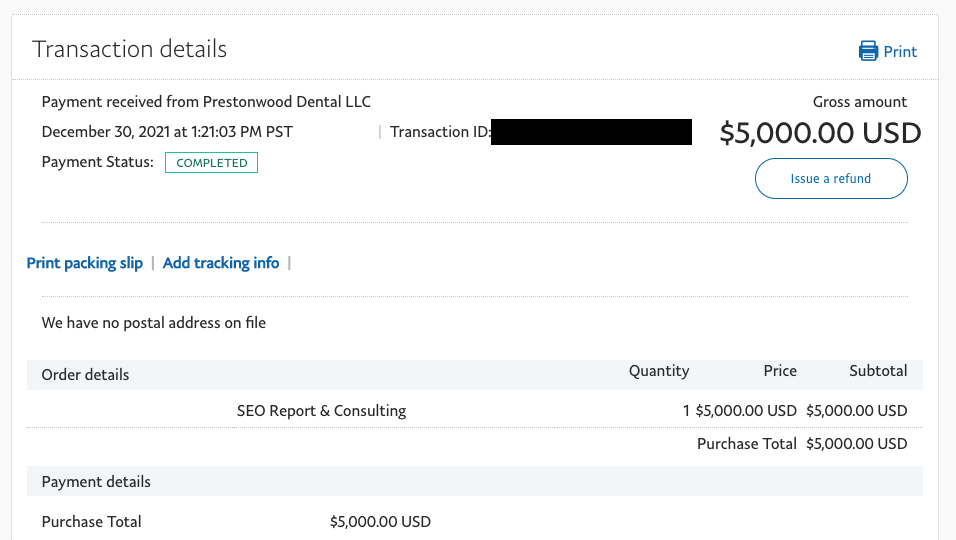Click the Issue a refund button
Screen dimensions: 956x540
click(x=831, y=179)
